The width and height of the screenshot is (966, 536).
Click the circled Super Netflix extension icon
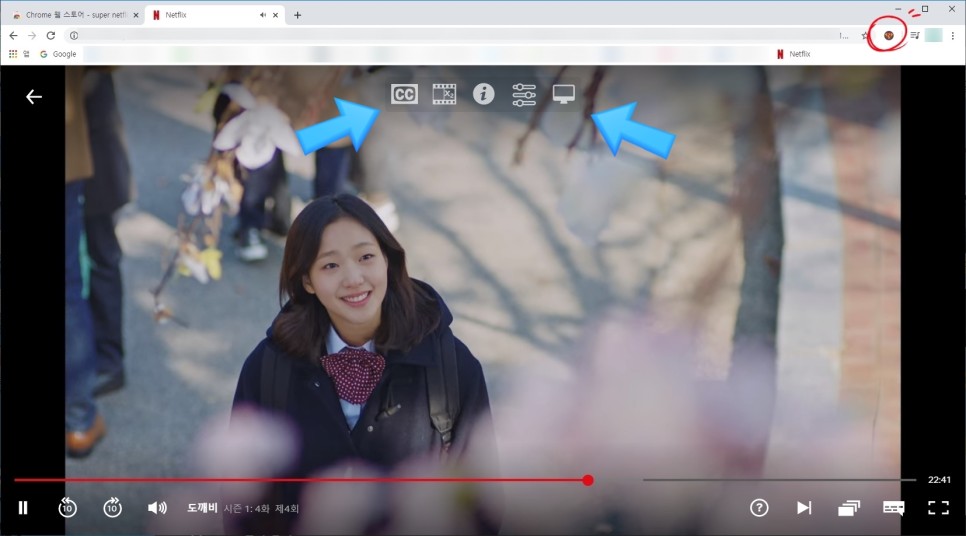tap(888, 36)
